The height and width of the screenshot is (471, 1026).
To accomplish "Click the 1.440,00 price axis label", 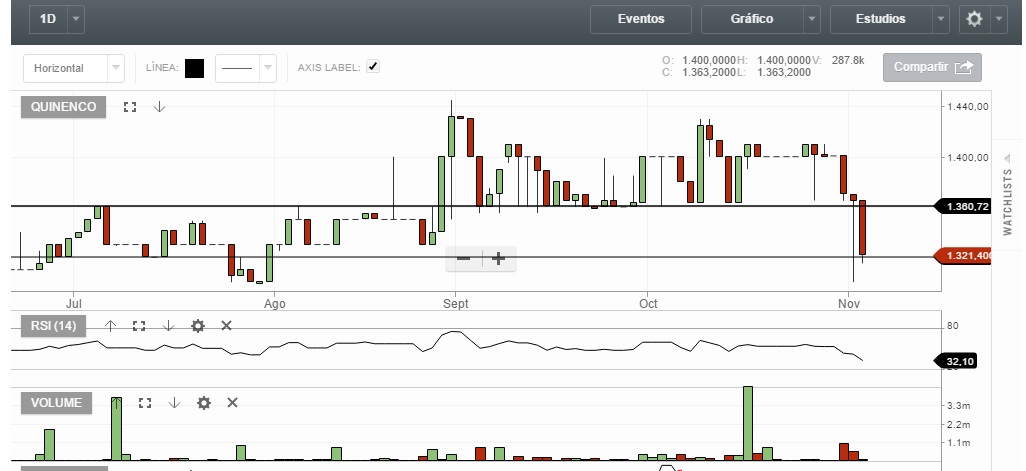I will (967, 107).
